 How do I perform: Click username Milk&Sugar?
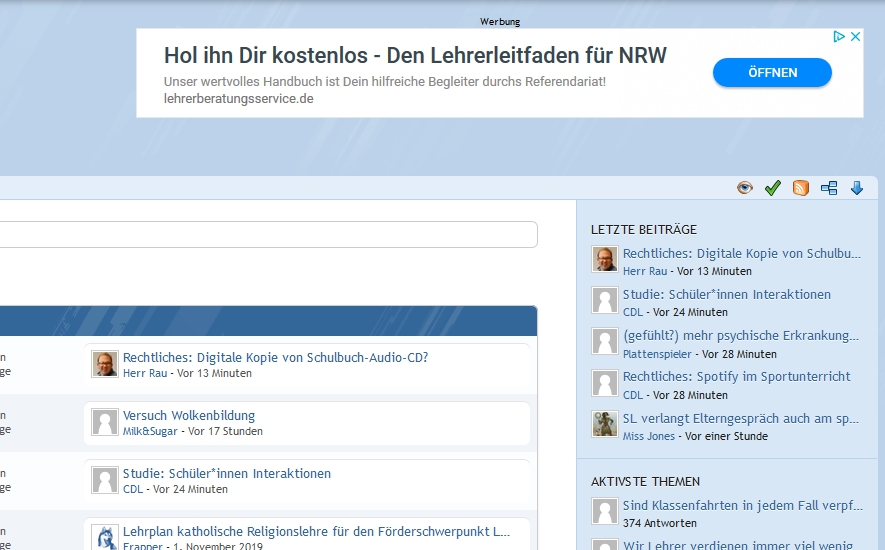click(x=147, y=431)
